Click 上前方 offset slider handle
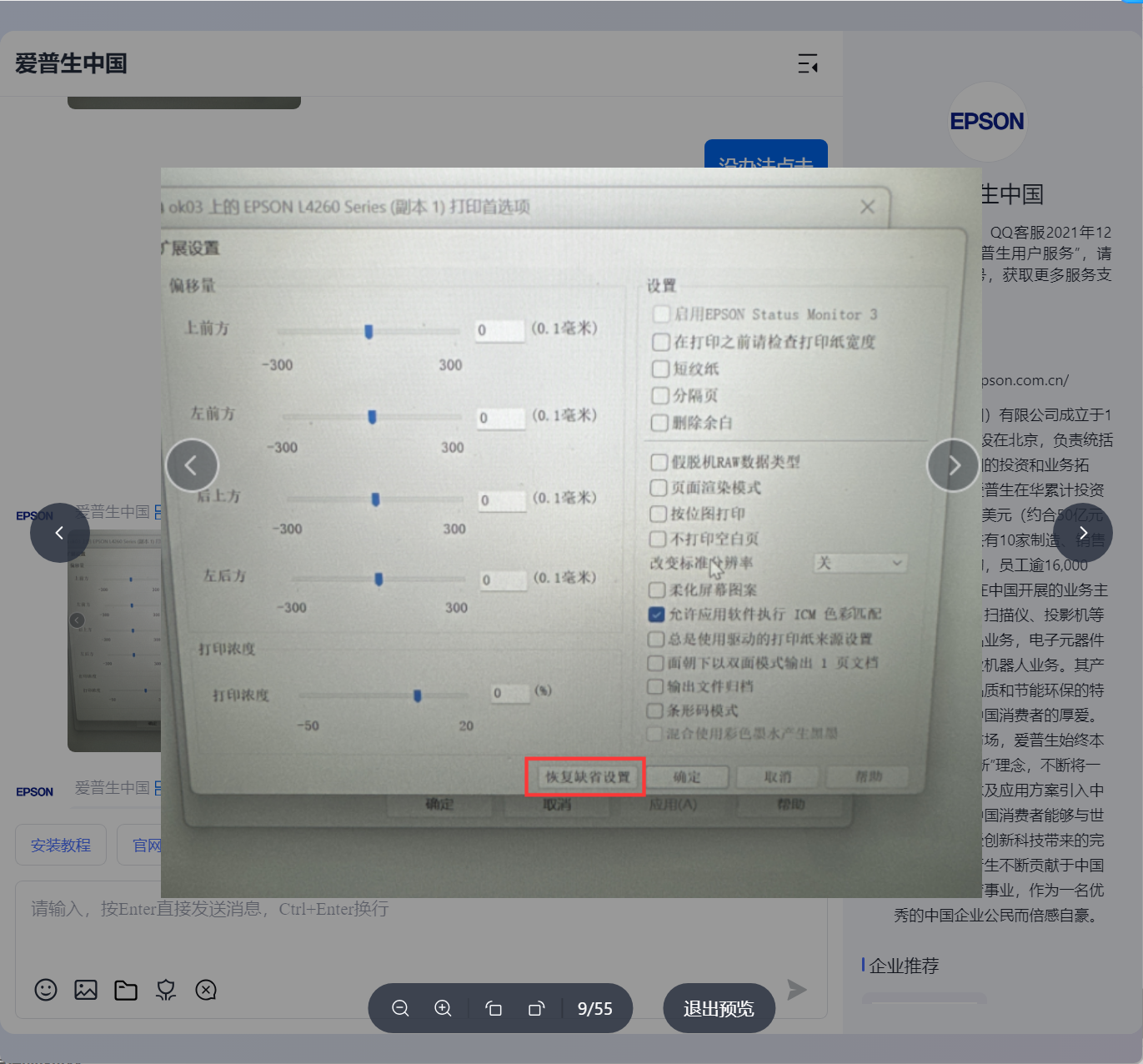The width and height of the screenshot is (1143, 1064). click(x=368, y=332)
